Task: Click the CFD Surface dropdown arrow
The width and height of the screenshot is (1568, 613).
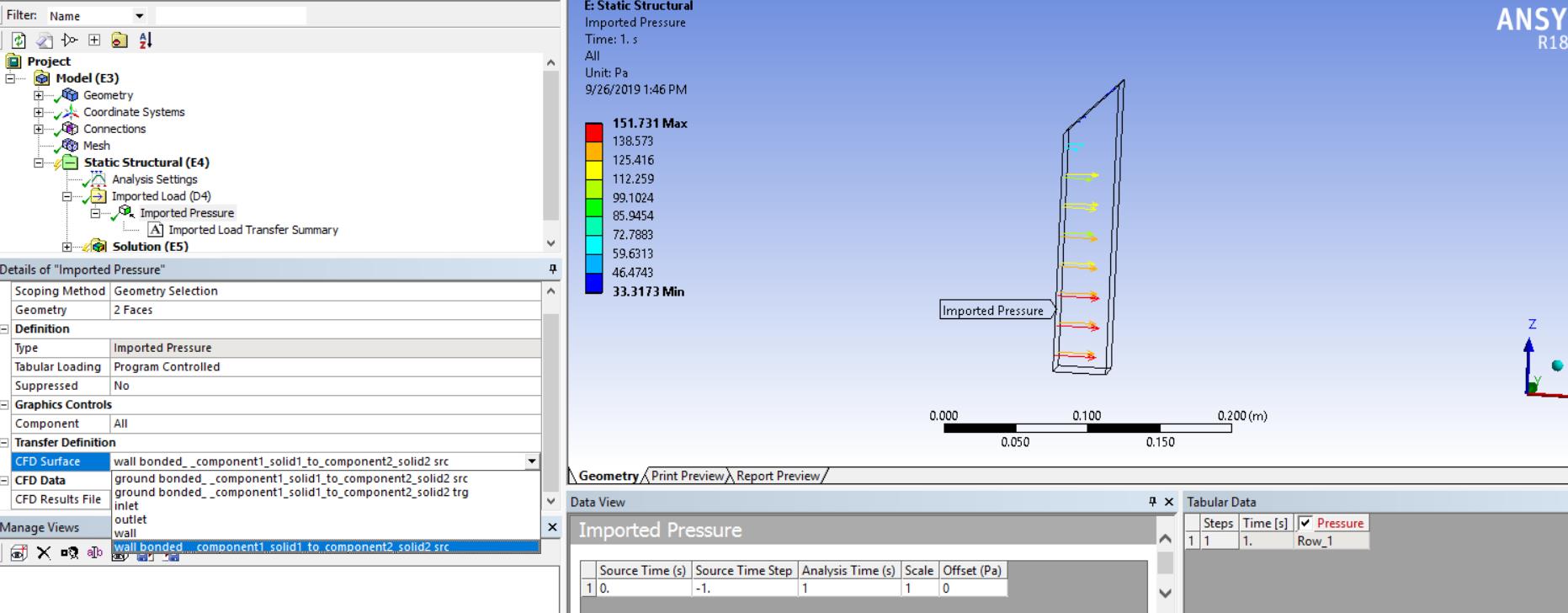Action: 532,461
